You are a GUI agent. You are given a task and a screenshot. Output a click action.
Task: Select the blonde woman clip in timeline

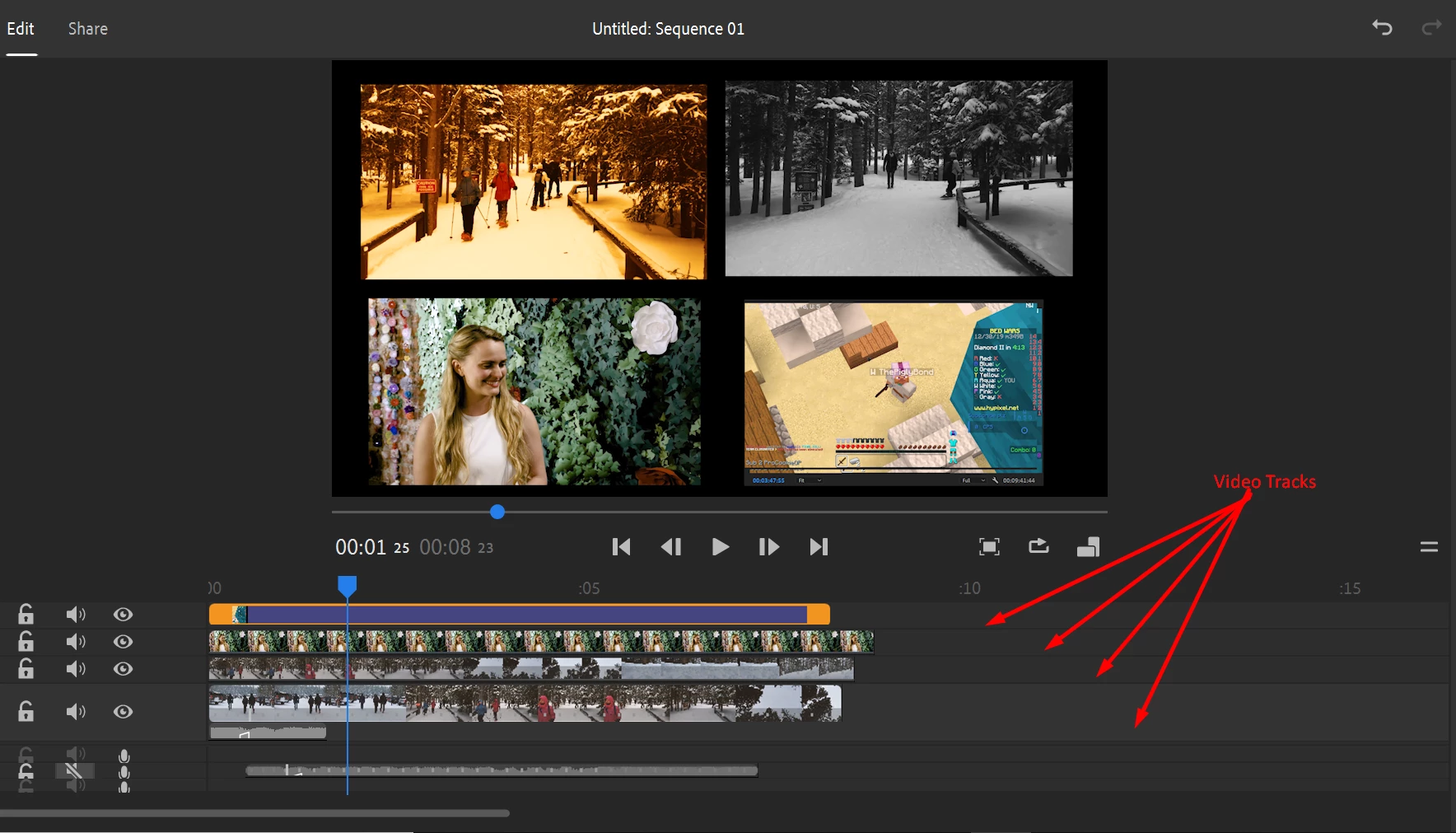pos(541,642)
